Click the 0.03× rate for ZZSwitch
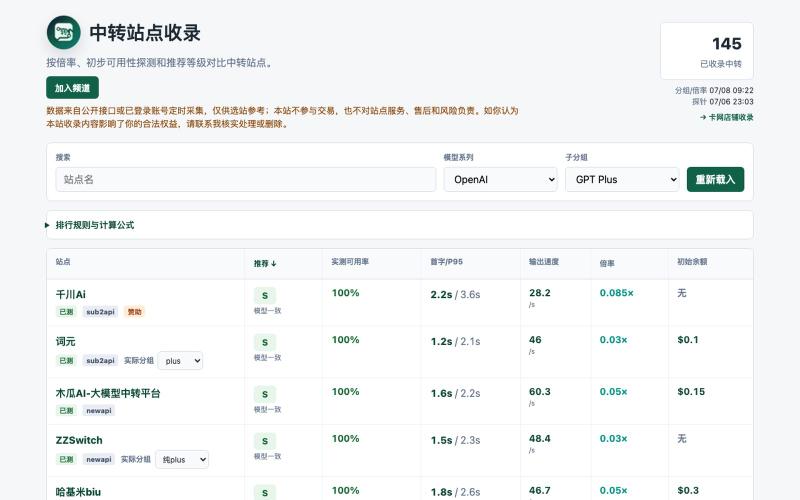The width and height of the screenshot is (800, 500). coord(613,439)
